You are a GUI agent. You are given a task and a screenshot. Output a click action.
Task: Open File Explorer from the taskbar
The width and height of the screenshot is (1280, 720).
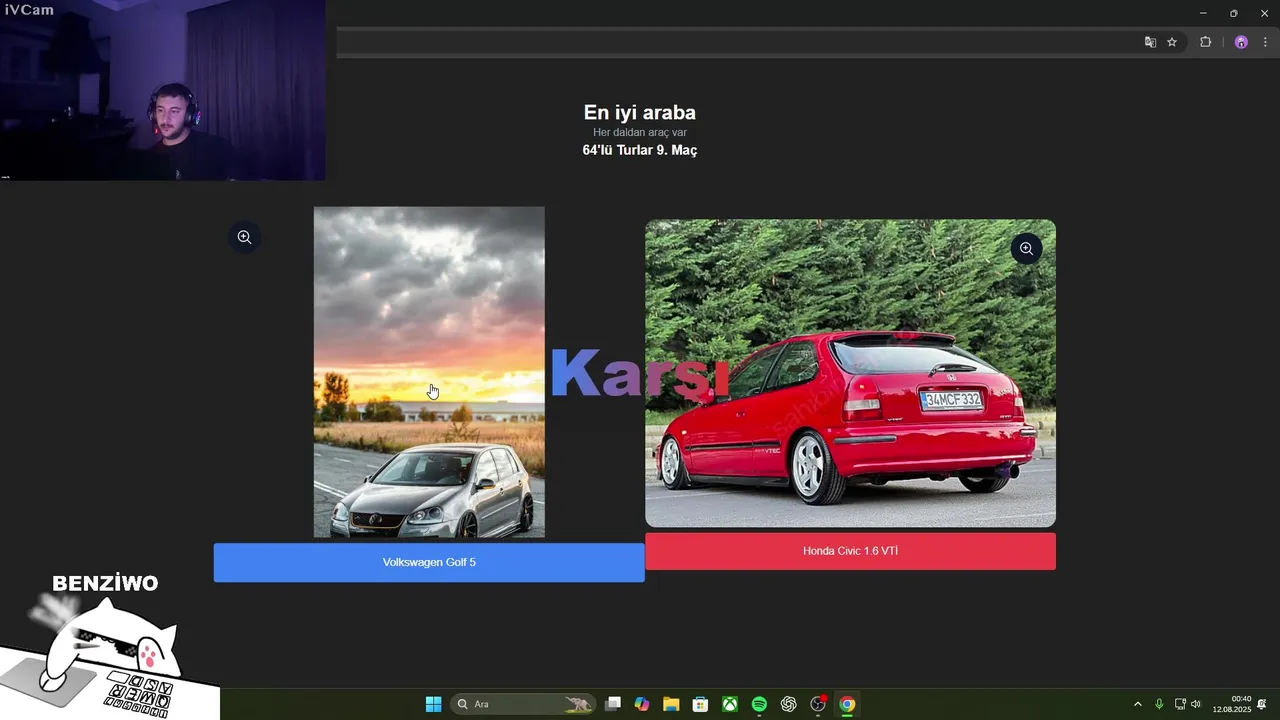pos(671,704)
